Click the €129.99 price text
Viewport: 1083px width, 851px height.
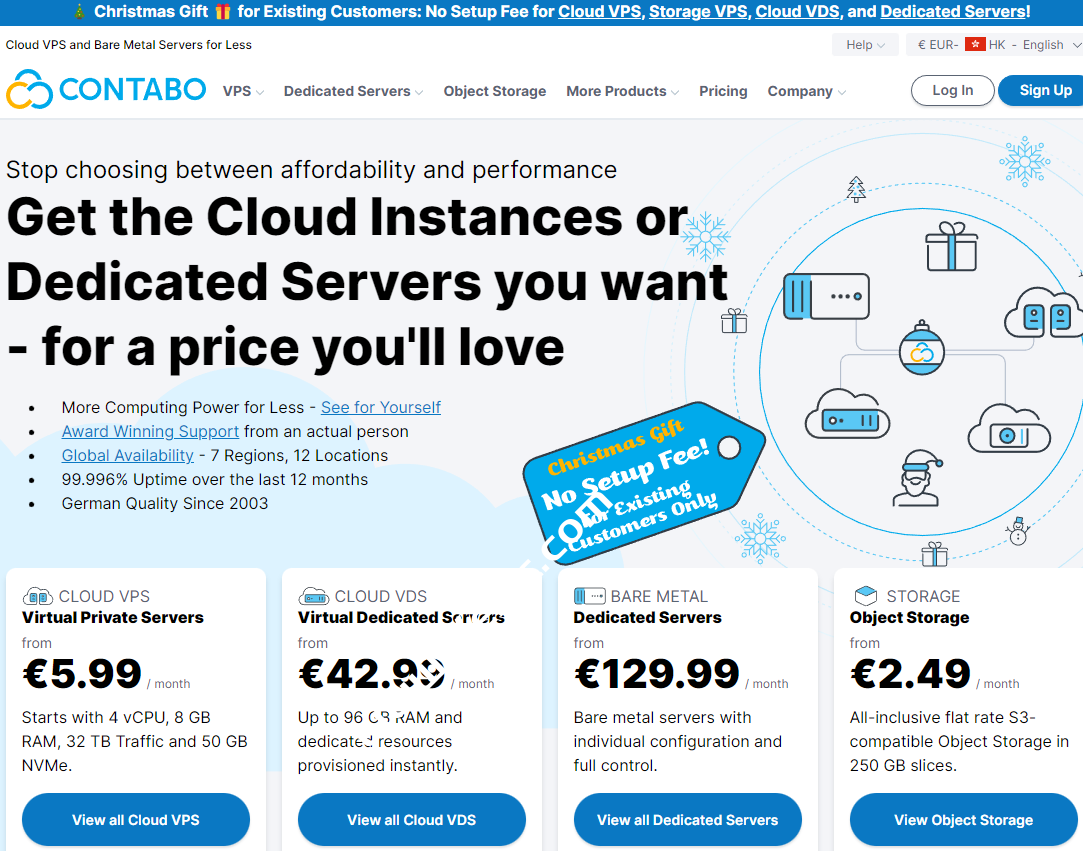tap(656, 674)
